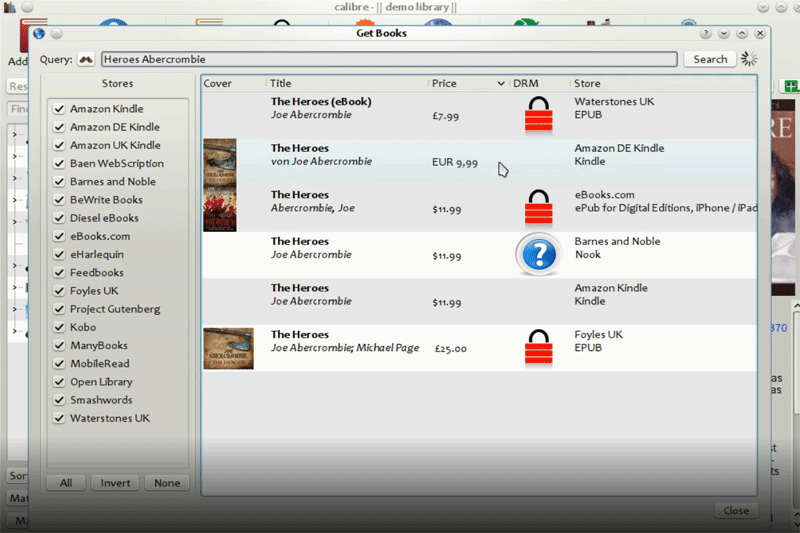Click the EUR 9,99 price cell
Image resolution: width=800 pixels, height=533 pixels.
click(455, 163)
